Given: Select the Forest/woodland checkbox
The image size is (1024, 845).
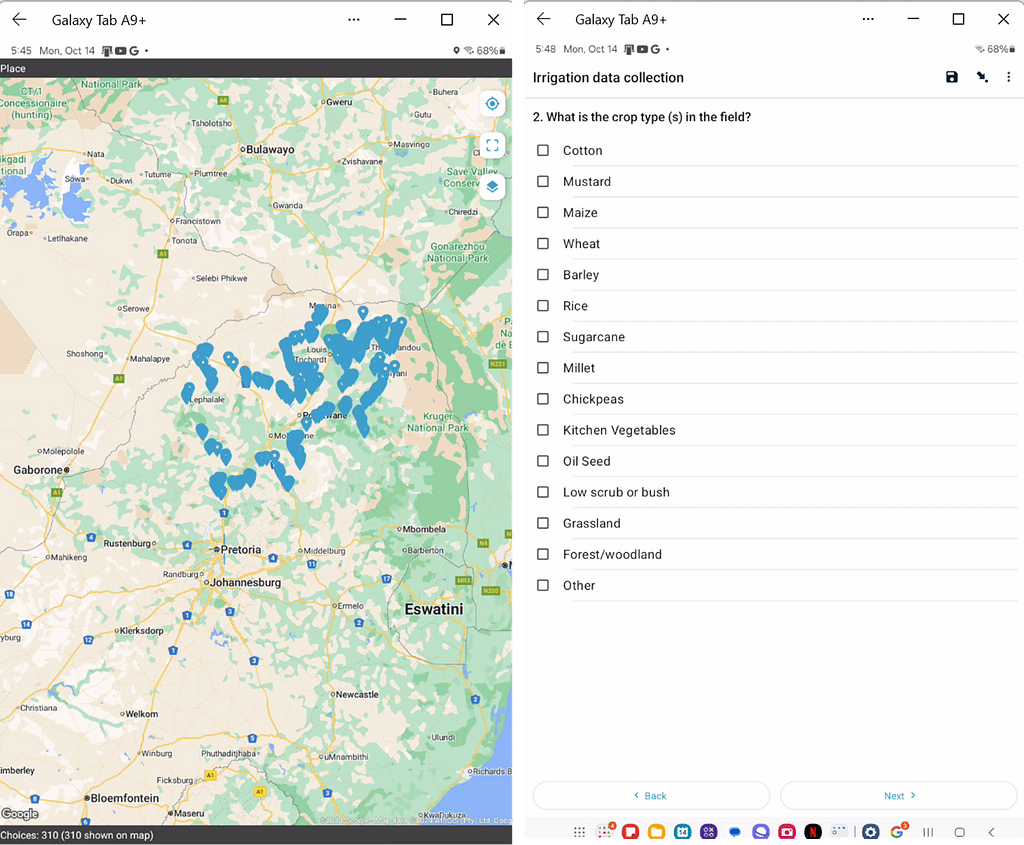Looking at the screenshot, I should pos(543,554).
